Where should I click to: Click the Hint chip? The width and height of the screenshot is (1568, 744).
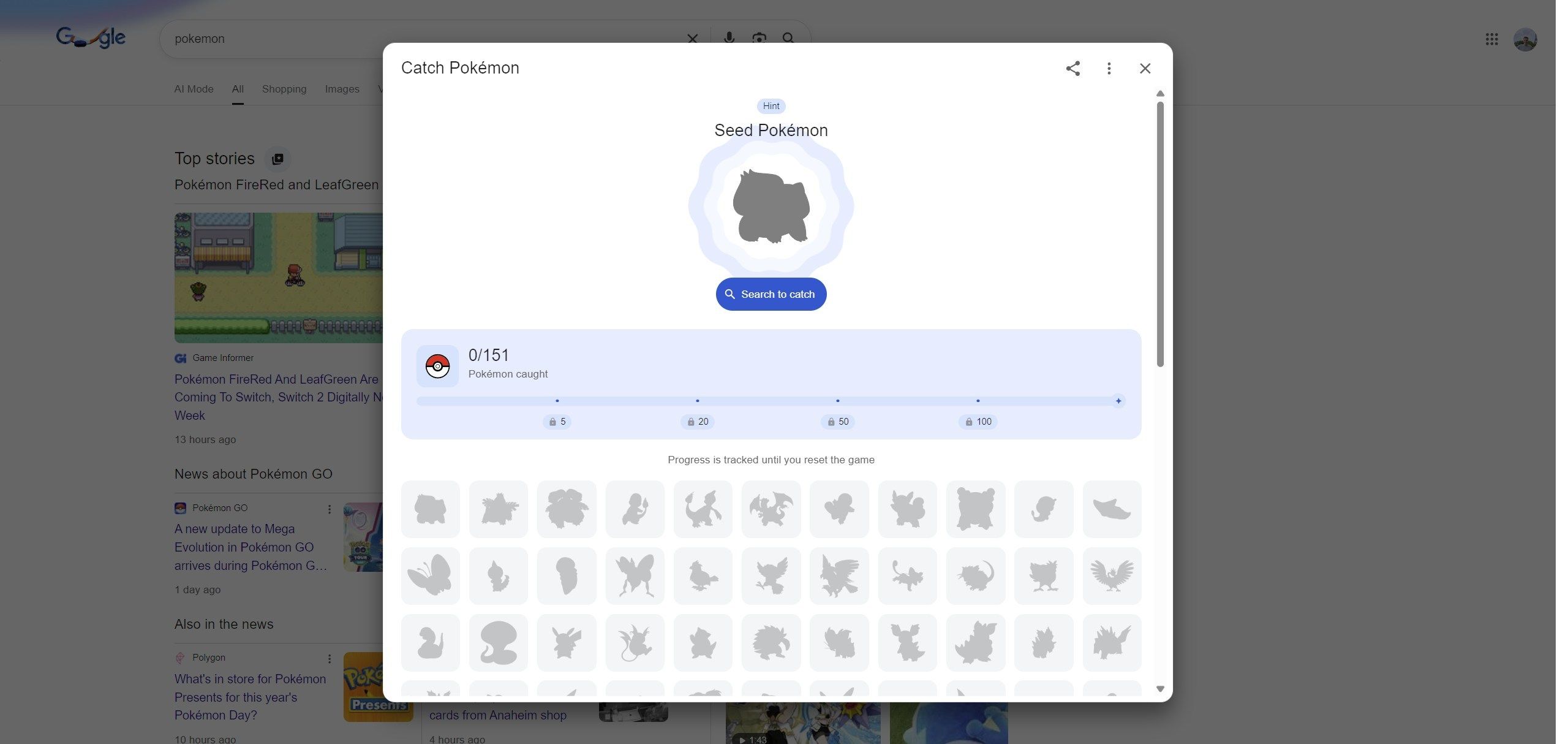771,106
